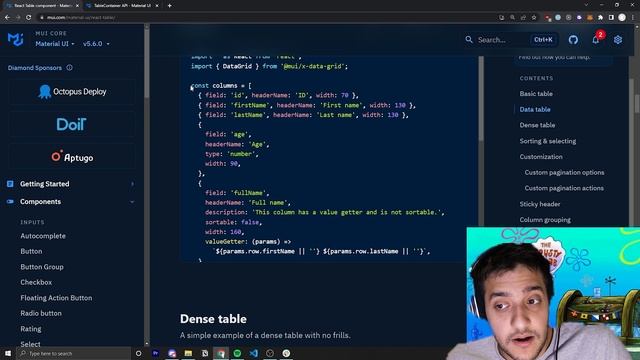Click the 'const columns = [' code line
640x360 pixels.
tap(221, 86)
